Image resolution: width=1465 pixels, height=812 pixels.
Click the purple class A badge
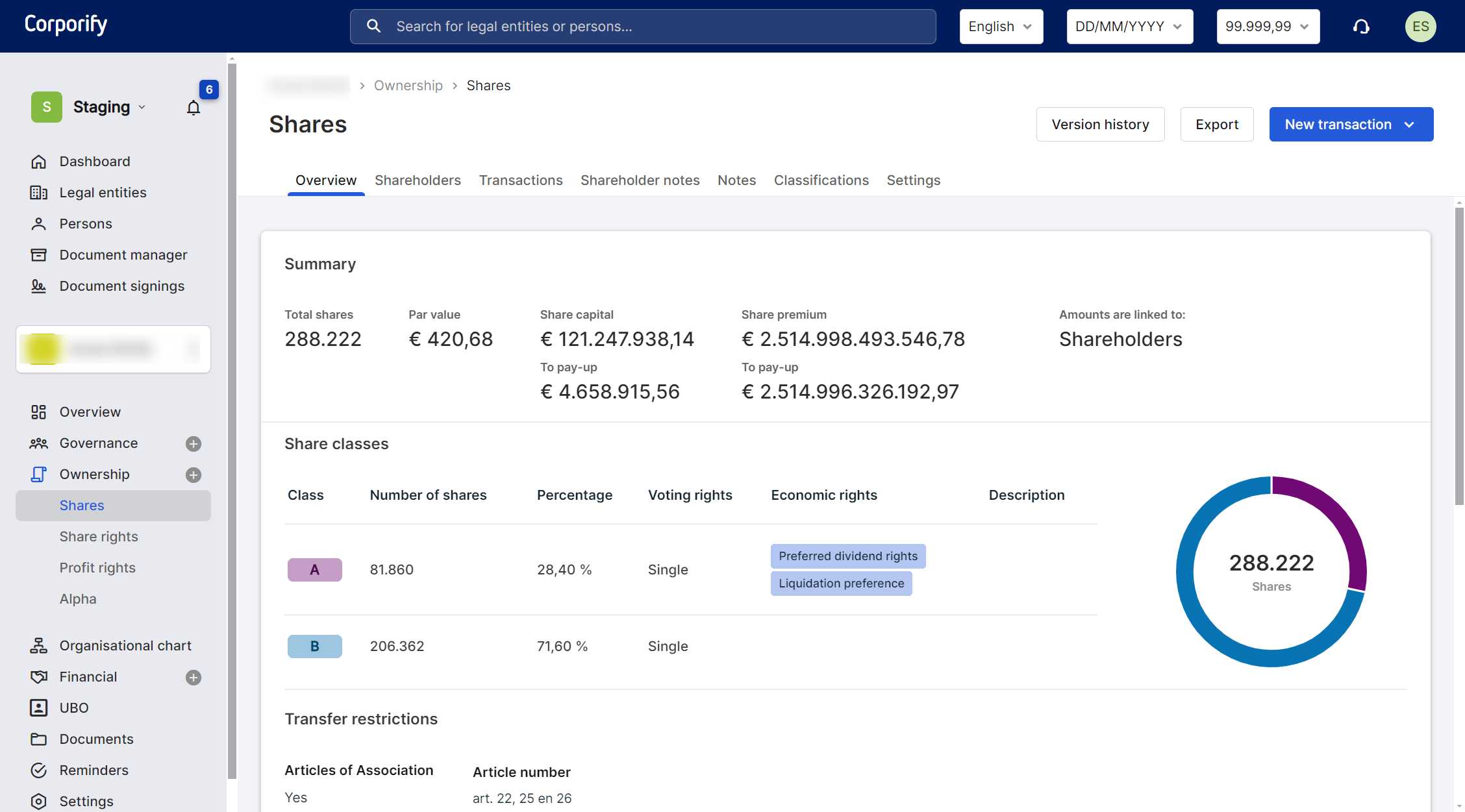tap(314, 570)
